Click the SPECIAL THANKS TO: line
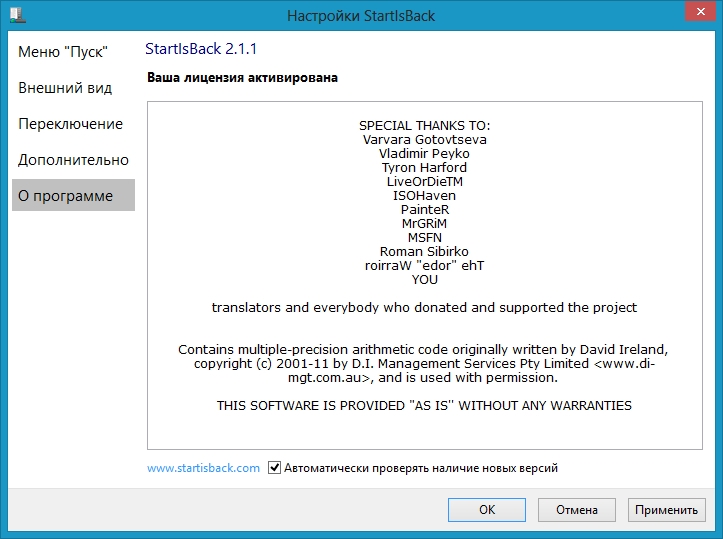 [425, 125]
